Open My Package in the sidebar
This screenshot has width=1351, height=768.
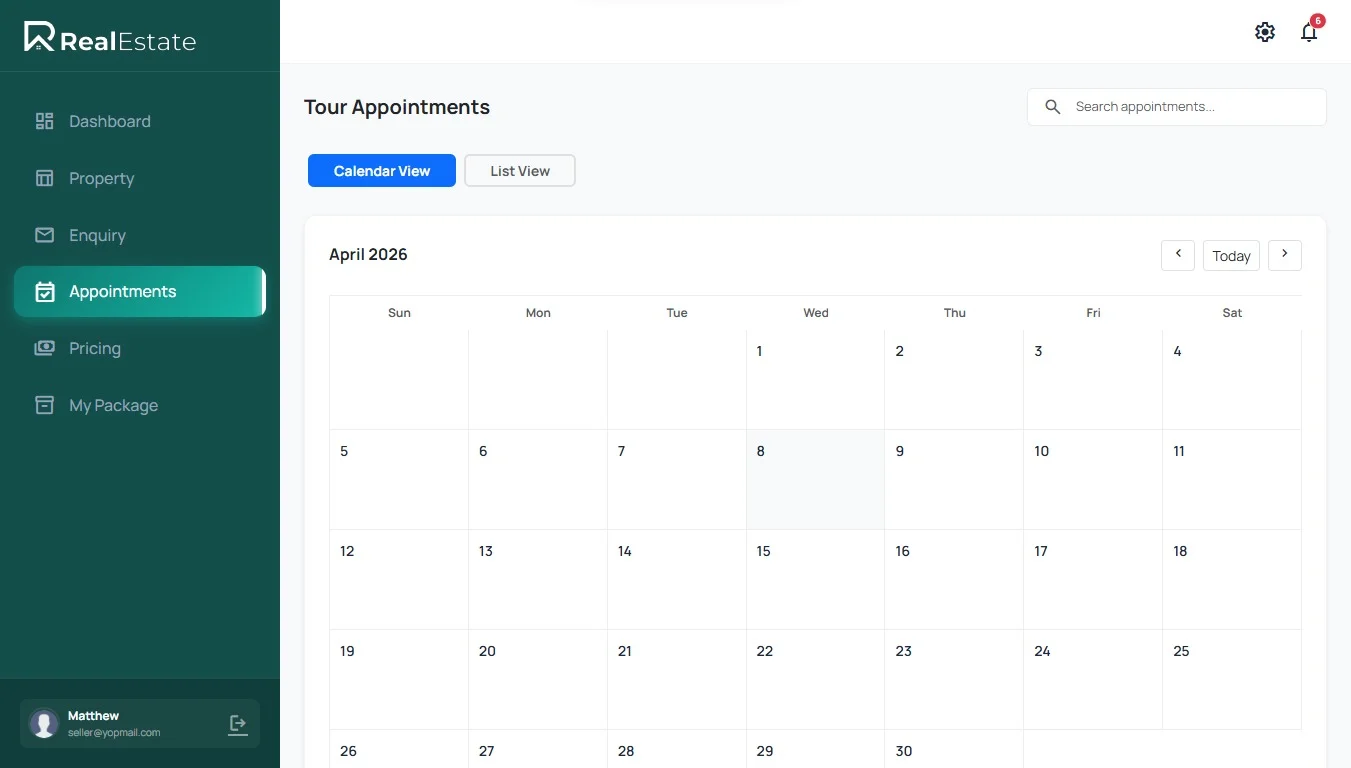113,405
